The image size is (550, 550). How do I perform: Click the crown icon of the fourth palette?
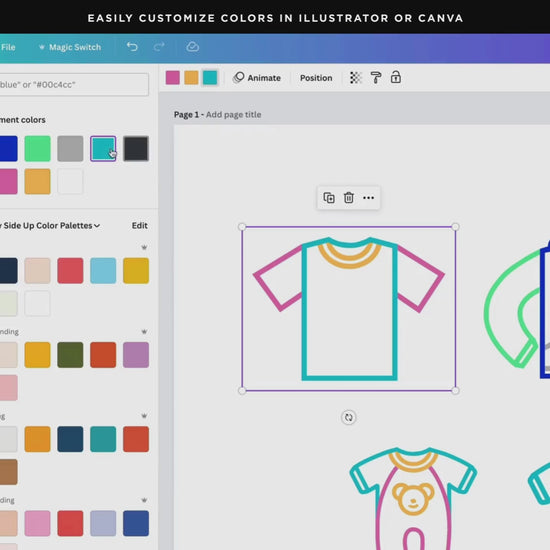point(144,500)
